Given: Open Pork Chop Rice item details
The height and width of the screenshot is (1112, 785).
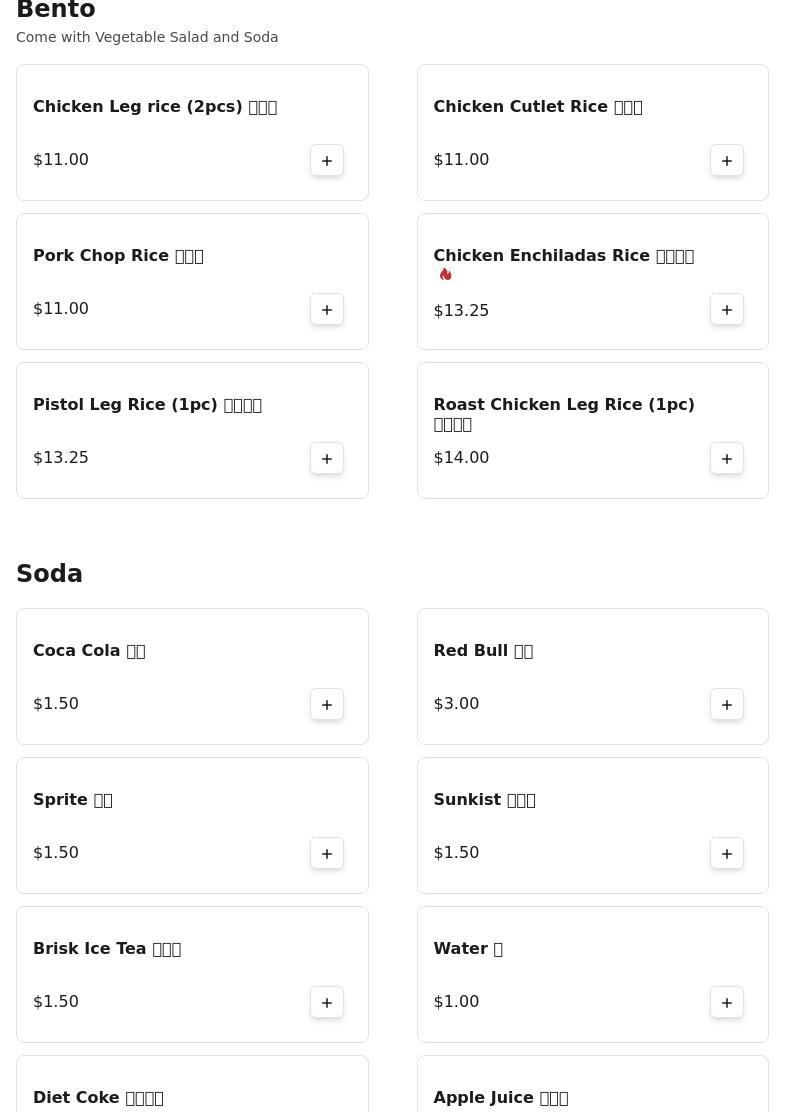Looking at the screenshot, I should pos(118,256).
